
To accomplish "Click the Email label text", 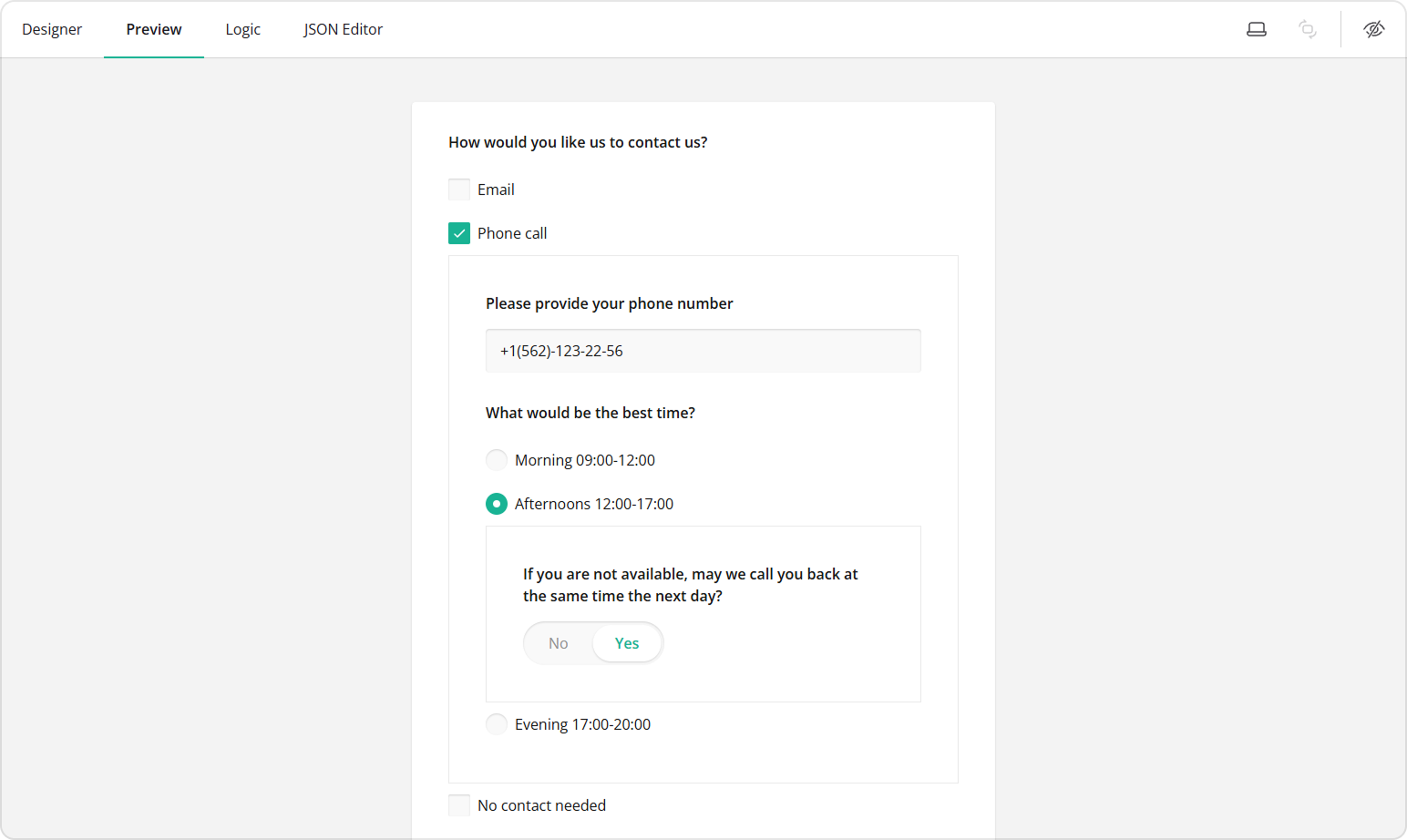I will [496, 189].
